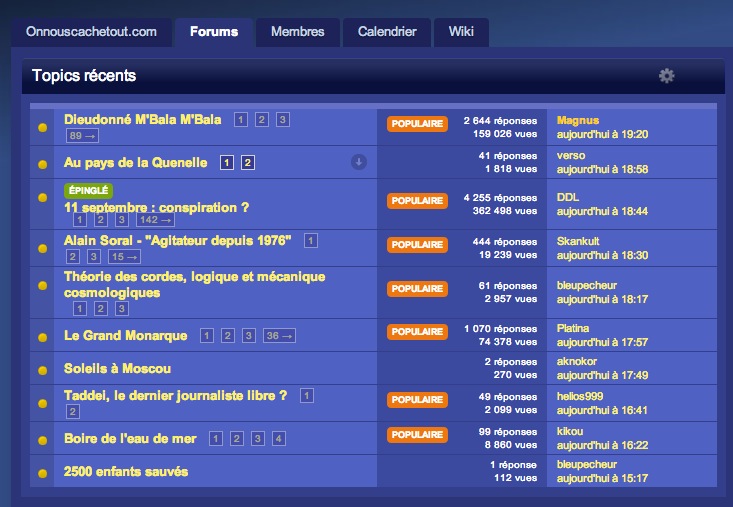Click yellow status dot beside Dieudonné M'Bala M'Bala
The width and height of the screenshot is (733, 507).
coord(43,128)
